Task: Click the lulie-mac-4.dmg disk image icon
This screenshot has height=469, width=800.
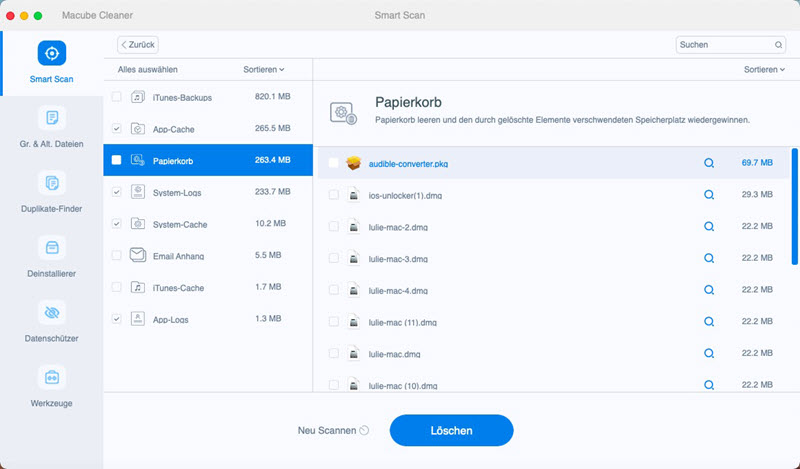Action: (354, 290)
